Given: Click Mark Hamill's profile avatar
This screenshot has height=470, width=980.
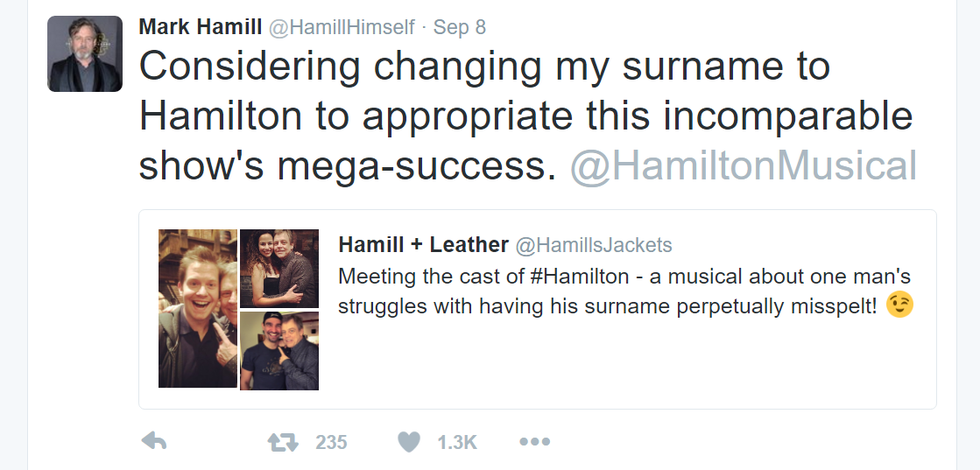Looking at the screenshot, I should point(85,54).
